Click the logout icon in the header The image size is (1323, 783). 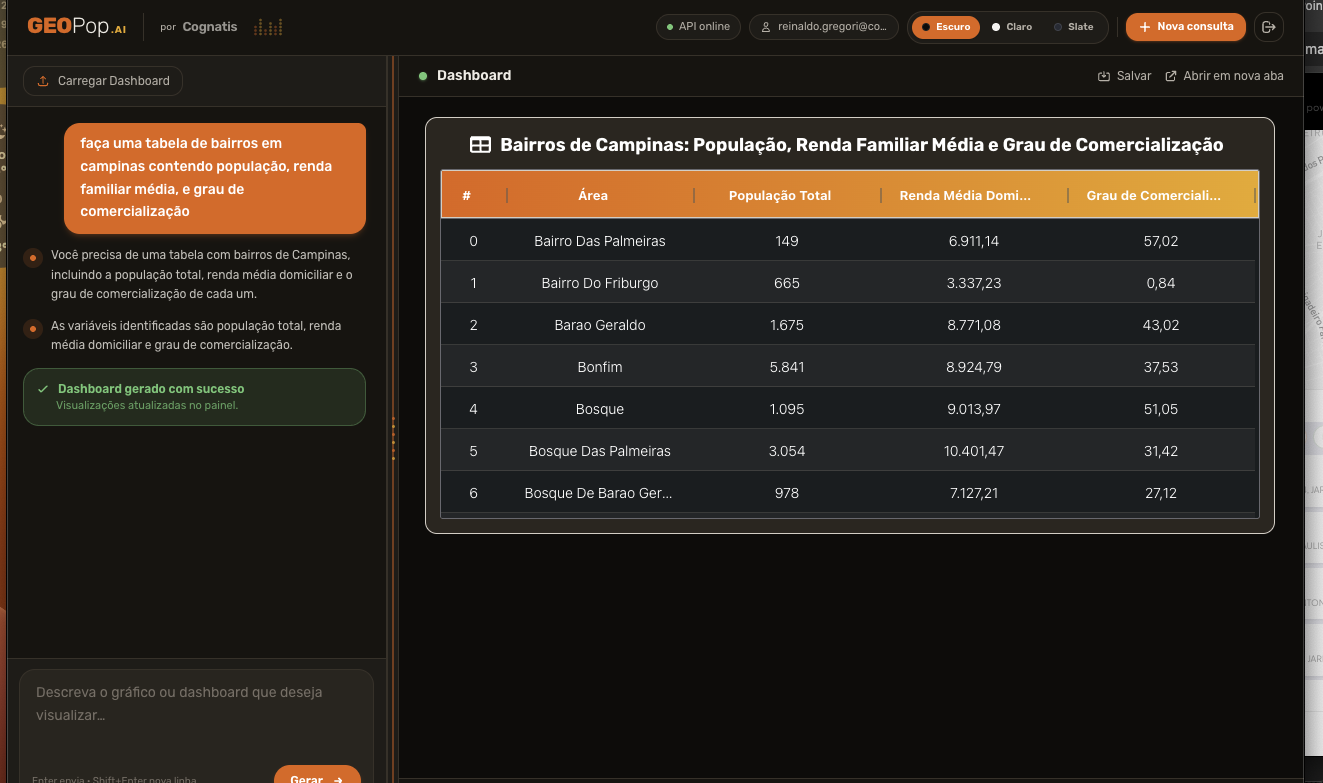coord(1269,27)
